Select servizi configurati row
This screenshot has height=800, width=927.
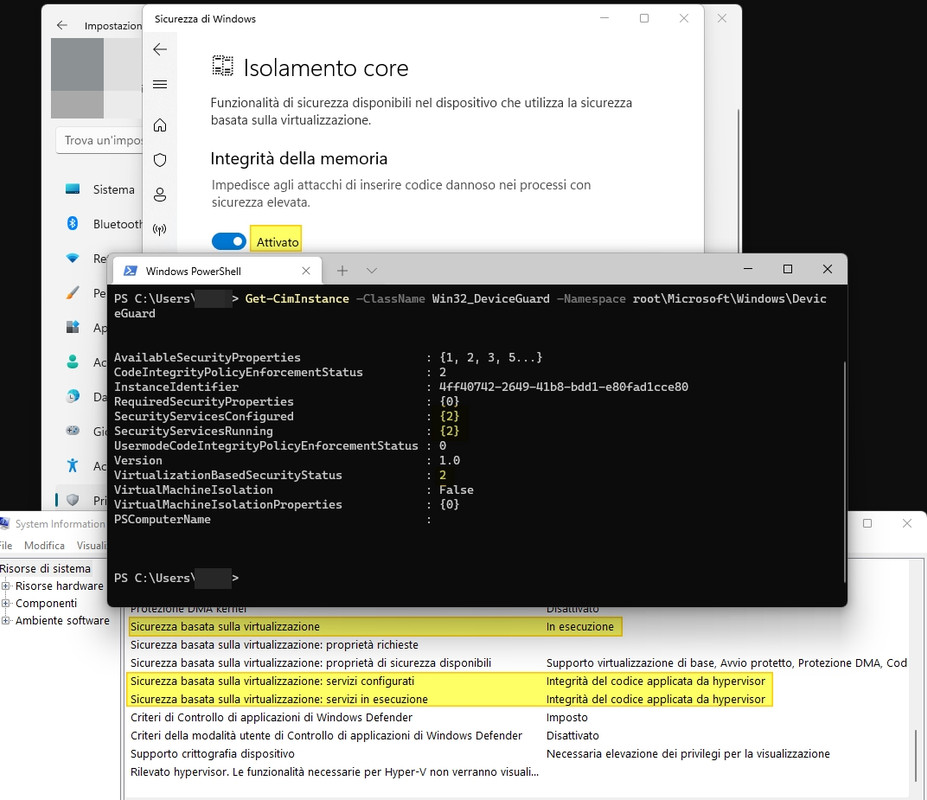tap(450, 681)
